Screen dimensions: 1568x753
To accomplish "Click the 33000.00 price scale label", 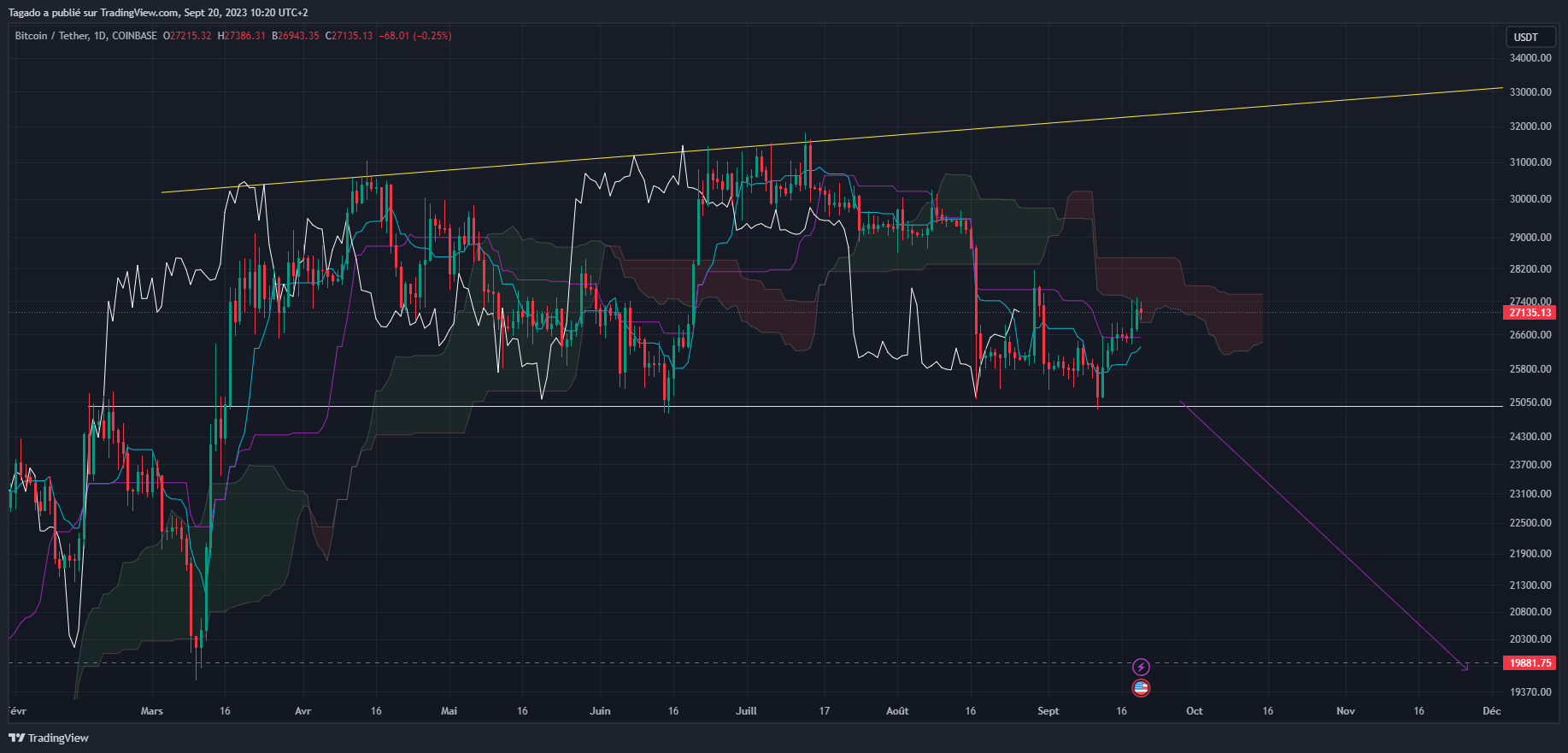I will pos(1530,92).
